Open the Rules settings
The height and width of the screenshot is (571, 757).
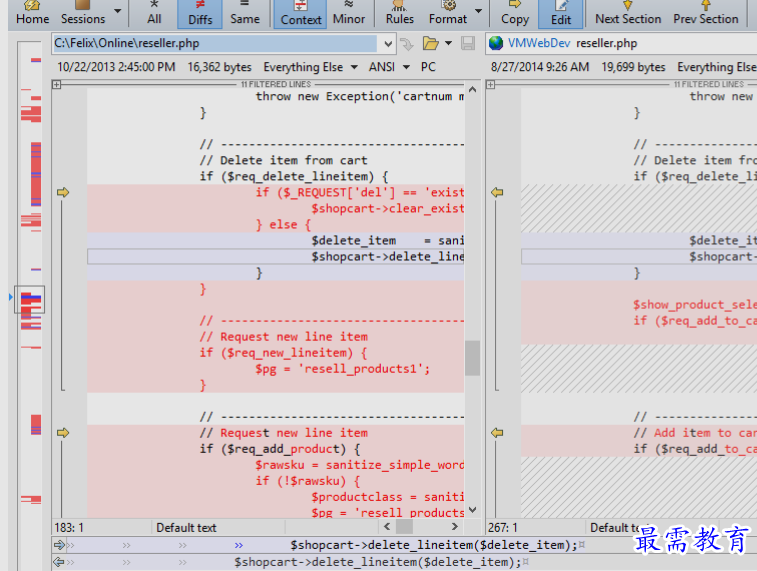399,14
